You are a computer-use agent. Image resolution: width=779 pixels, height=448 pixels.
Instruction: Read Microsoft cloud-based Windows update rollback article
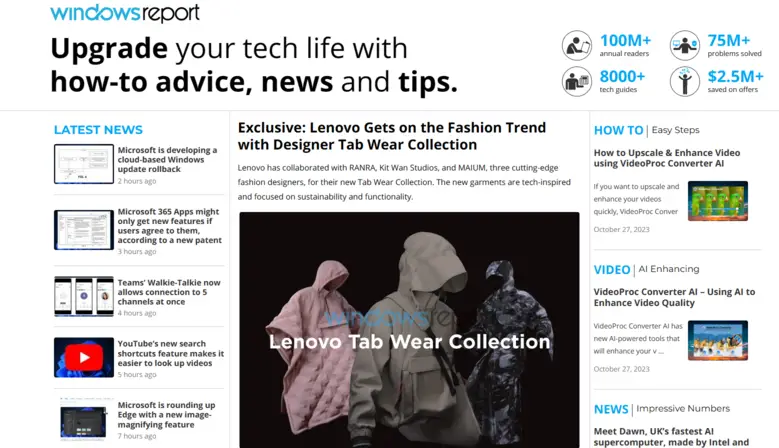tap(167, 159)
